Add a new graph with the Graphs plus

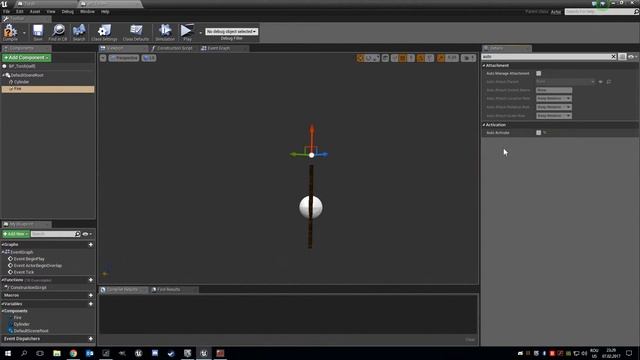pyautogui.click(x=91, y=245)
